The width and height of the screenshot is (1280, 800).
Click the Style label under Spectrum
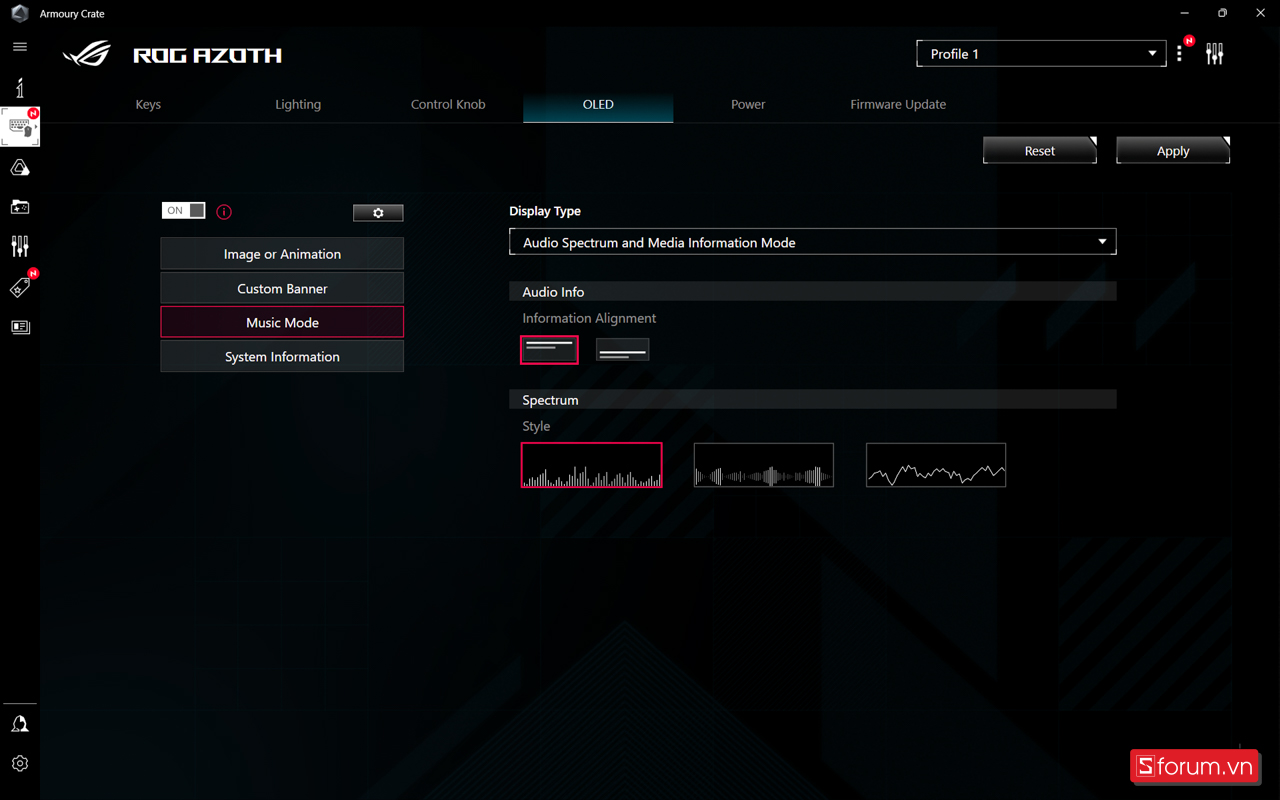[536, 426]
